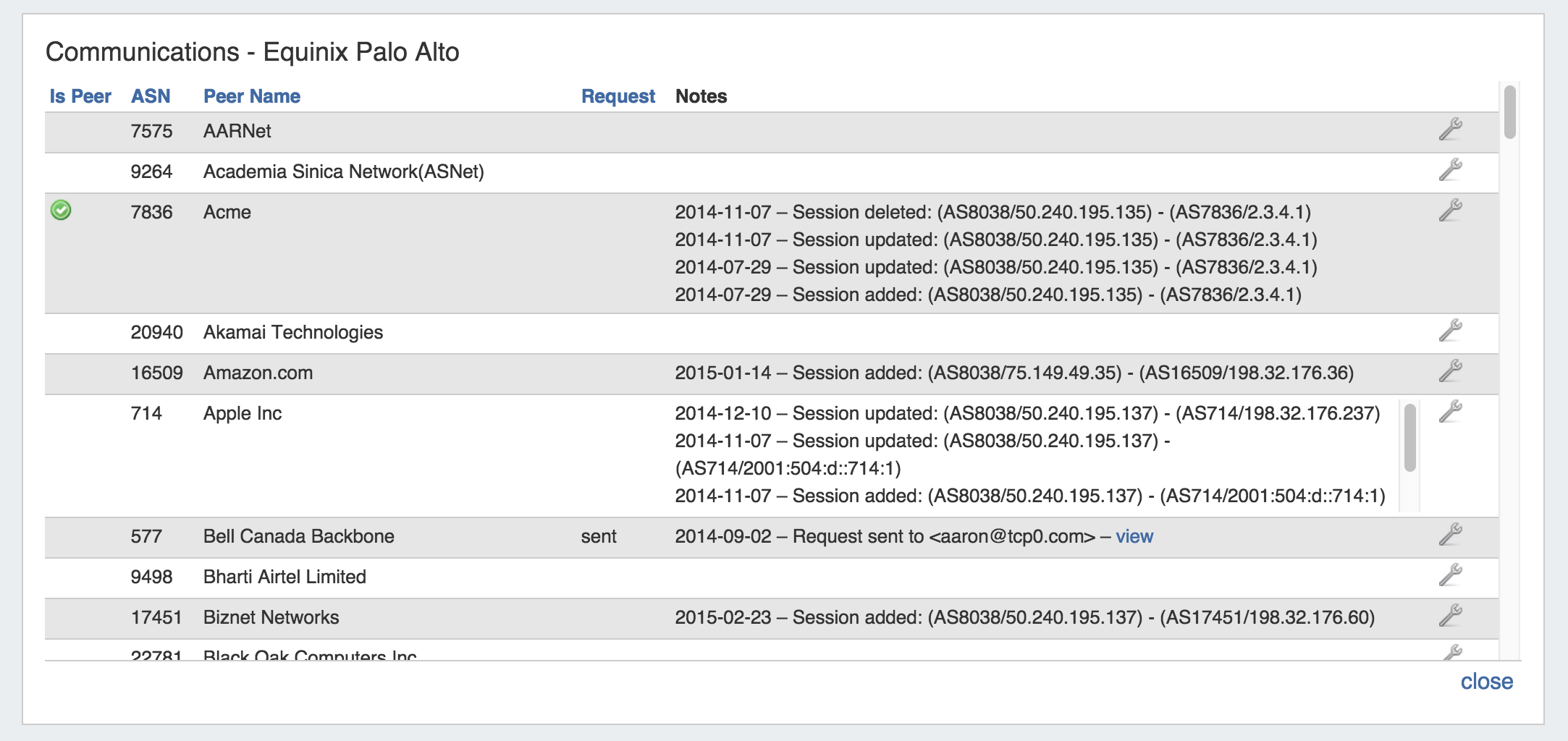1568x741 pixels.
Task: Edit Bharti Airtel Limited with wrench
Action: click(1450, 576)
